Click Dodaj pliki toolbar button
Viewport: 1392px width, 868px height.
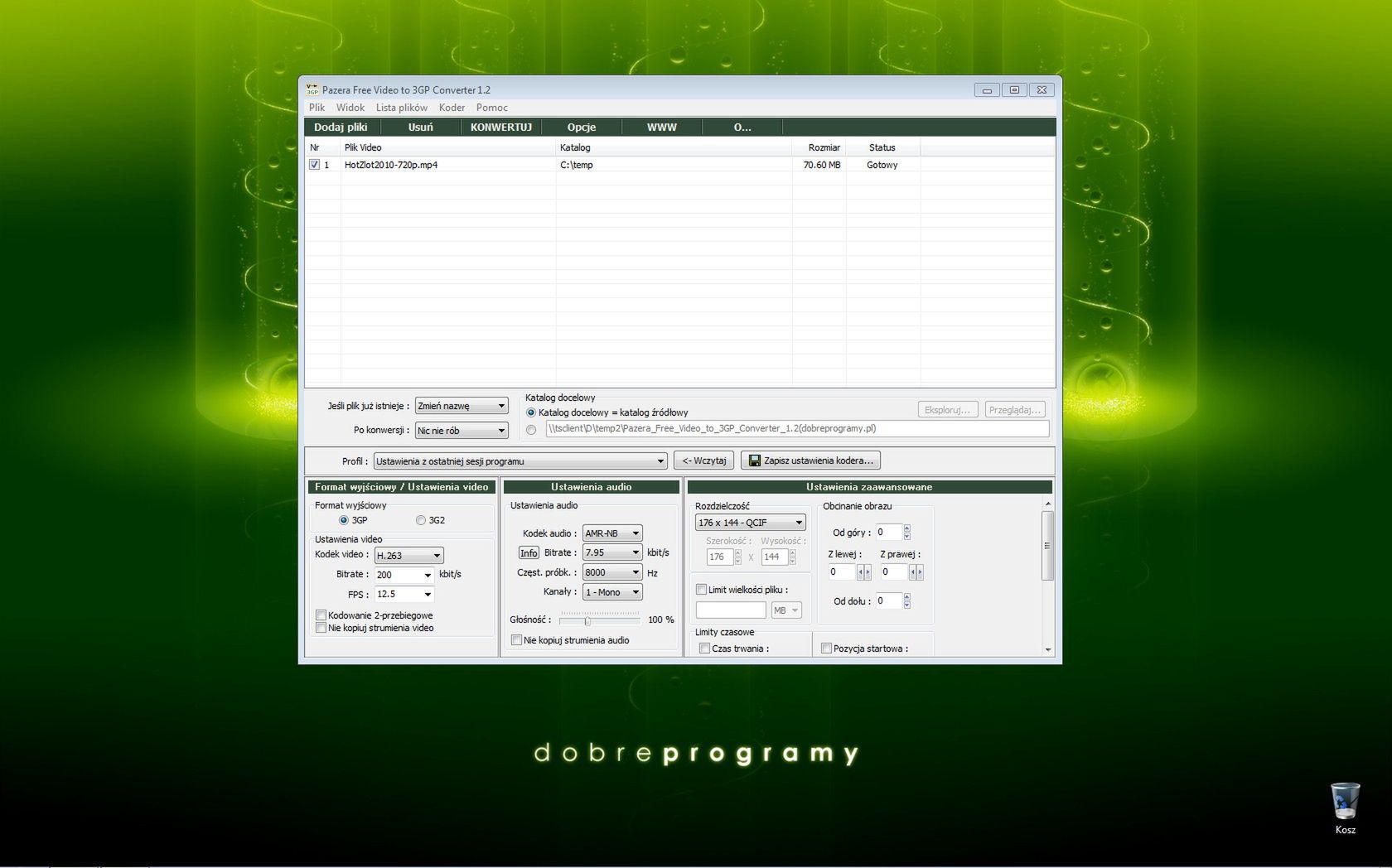341,127
